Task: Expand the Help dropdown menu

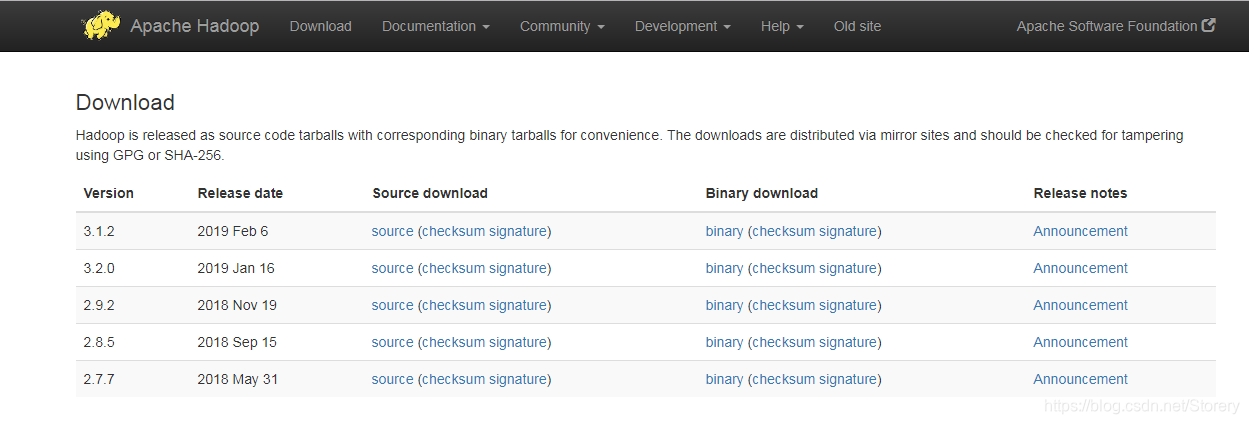Action: pos(782,26)
